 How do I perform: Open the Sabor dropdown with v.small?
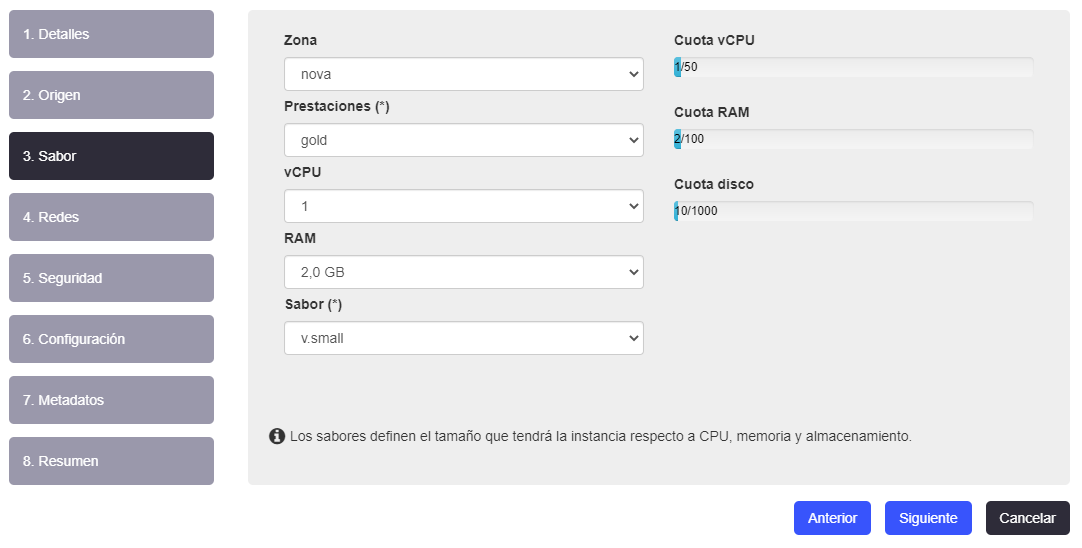click(x=464, y=338)
